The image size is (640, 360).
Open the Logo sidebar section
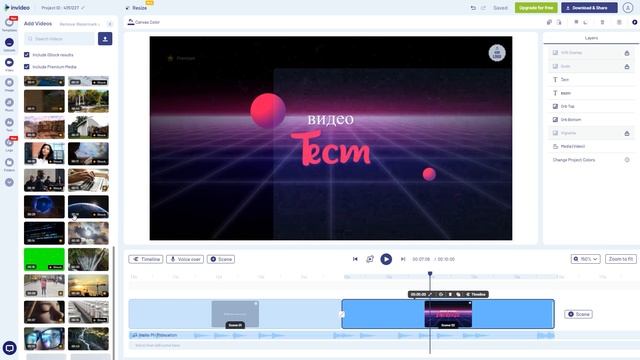[x=9, y=144]
